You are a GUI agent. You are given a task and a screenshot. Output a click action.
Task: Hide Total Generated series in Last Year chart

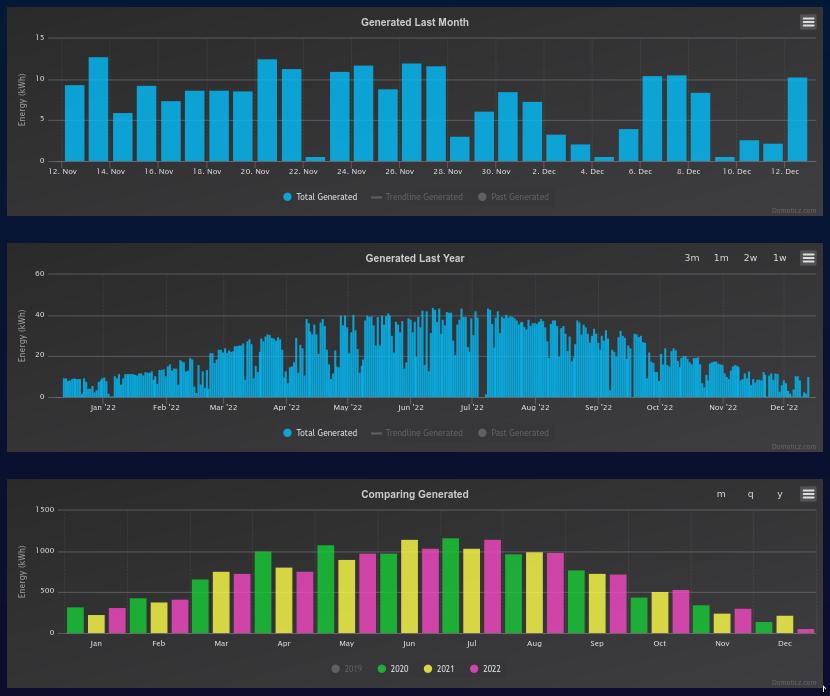click(x=320, y=433)
